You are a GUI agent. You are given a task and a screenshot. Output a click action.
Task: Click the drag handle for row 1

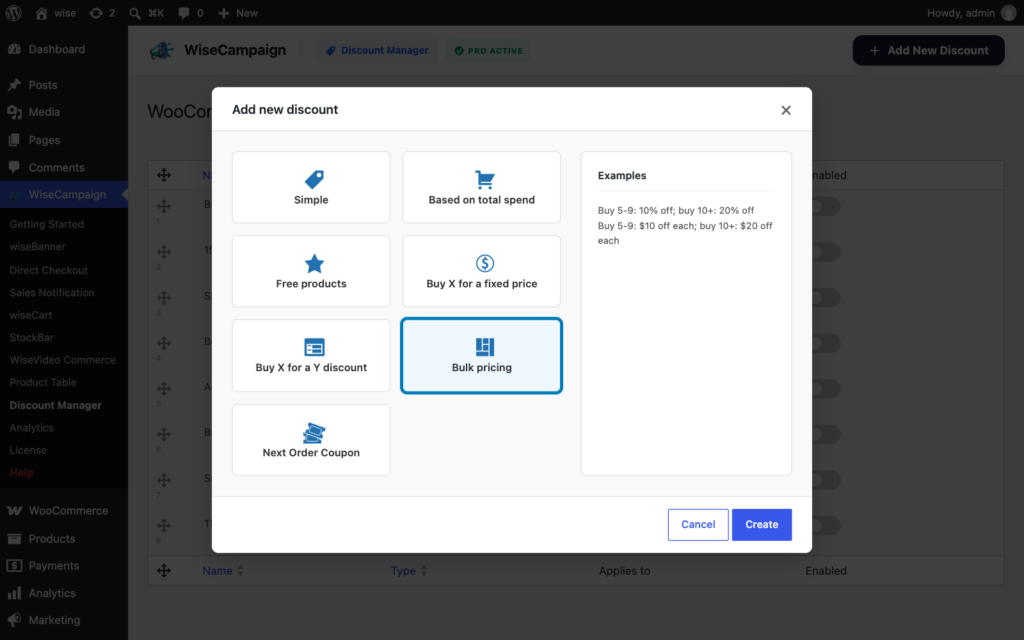(x=164, y=206)
